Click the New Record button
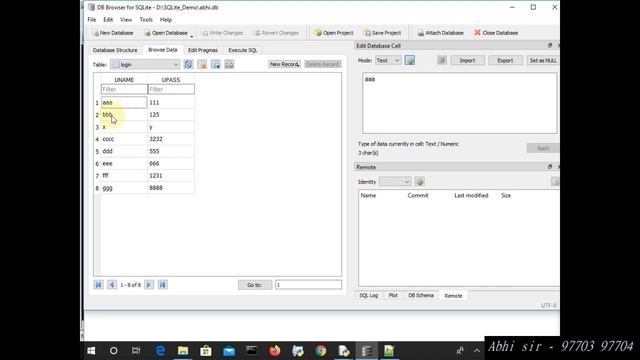This screenshot has height=360, width=640. point(284,64)
